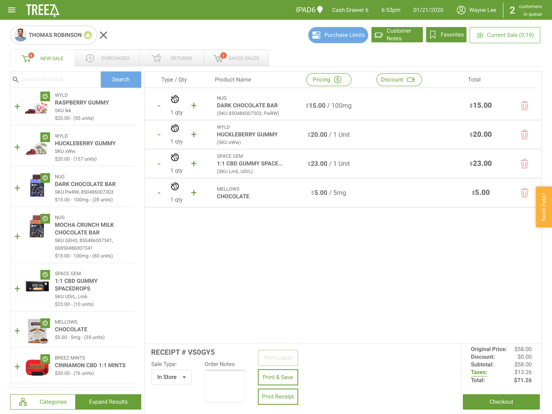
Task: Add 1:1 CBD Gummy Spacedrops product
Action: [17, 288]
